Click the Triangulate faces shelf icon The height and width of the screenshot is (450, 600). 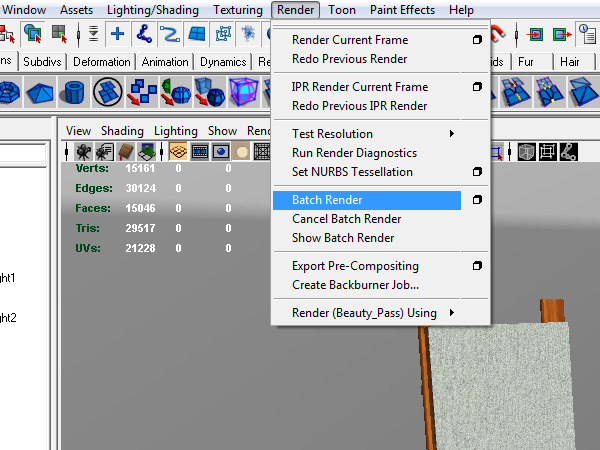click(x=583, y=92)
